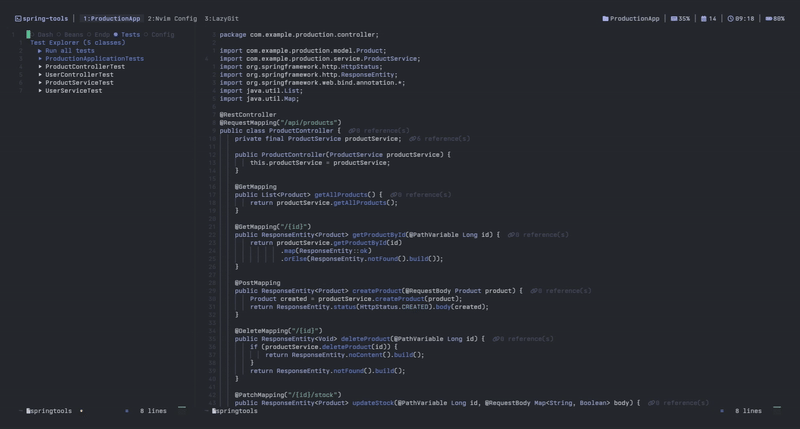Select the Endp view radio

(x=89, y=35)
